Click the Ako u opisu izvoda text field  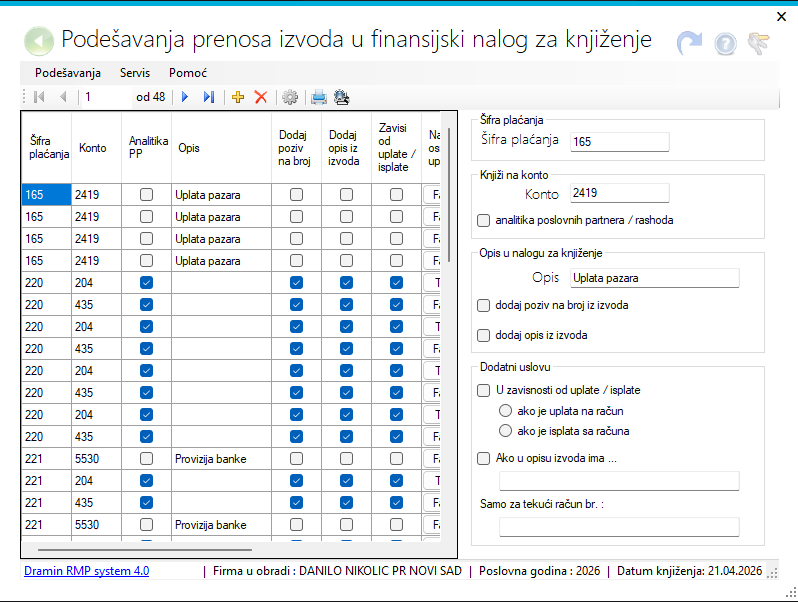(619, 481)
